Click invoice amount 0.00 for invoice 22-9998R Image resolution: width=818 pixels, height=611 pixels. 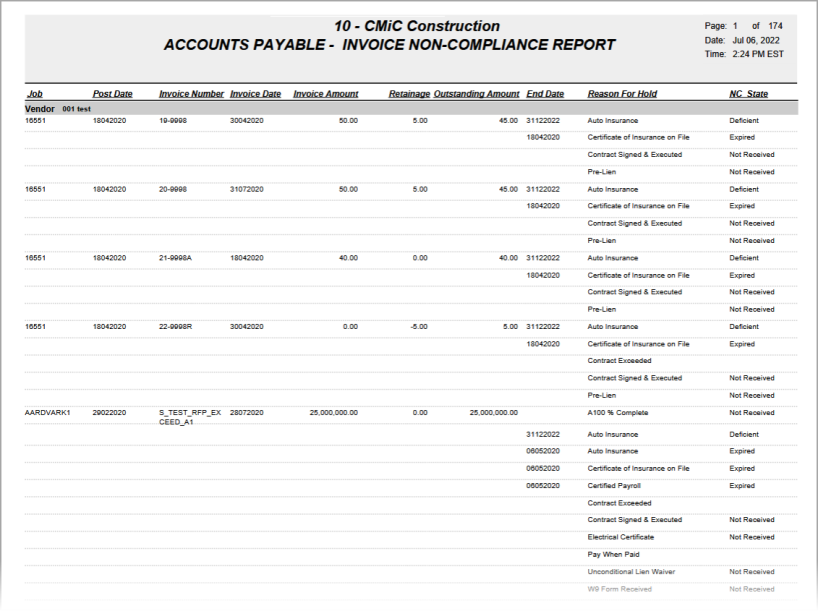tap(350, 327)
